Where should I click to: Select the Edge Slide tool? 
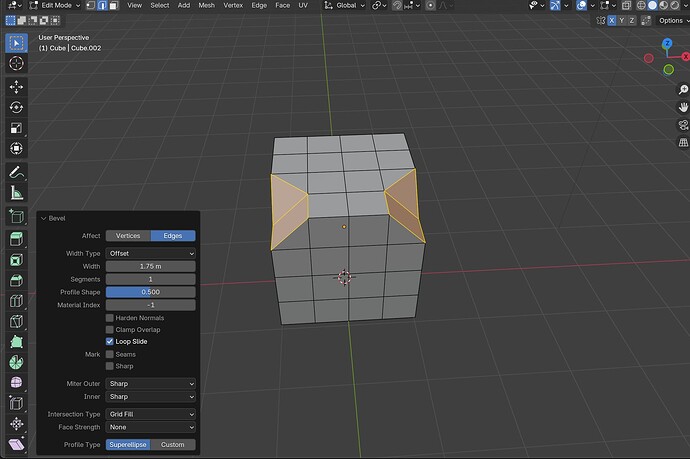[x=16, y=403]
